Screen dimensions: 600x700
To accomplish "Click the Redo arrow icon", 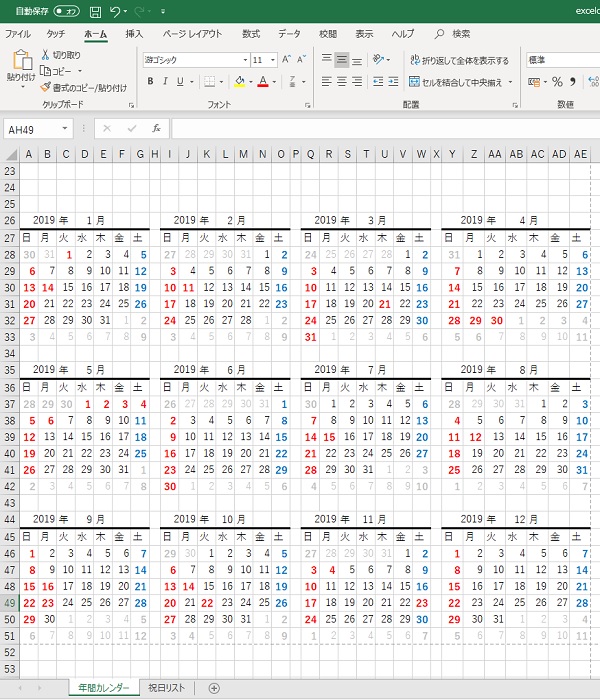I will point(140,12).
